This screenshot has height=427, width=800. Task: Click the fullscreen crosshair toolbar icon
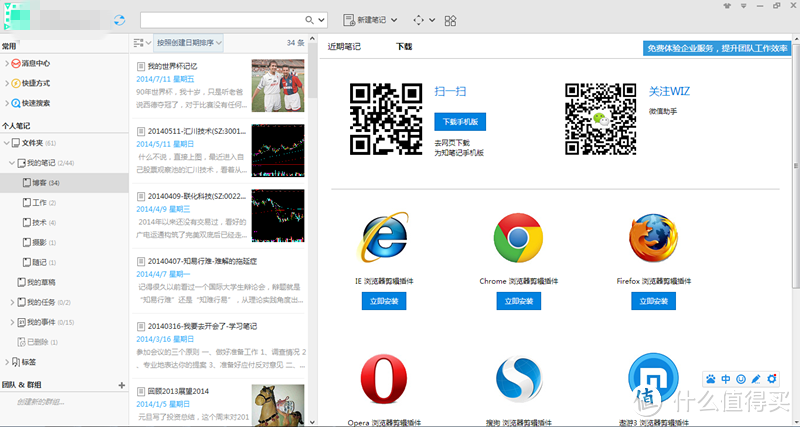[418, 20]
